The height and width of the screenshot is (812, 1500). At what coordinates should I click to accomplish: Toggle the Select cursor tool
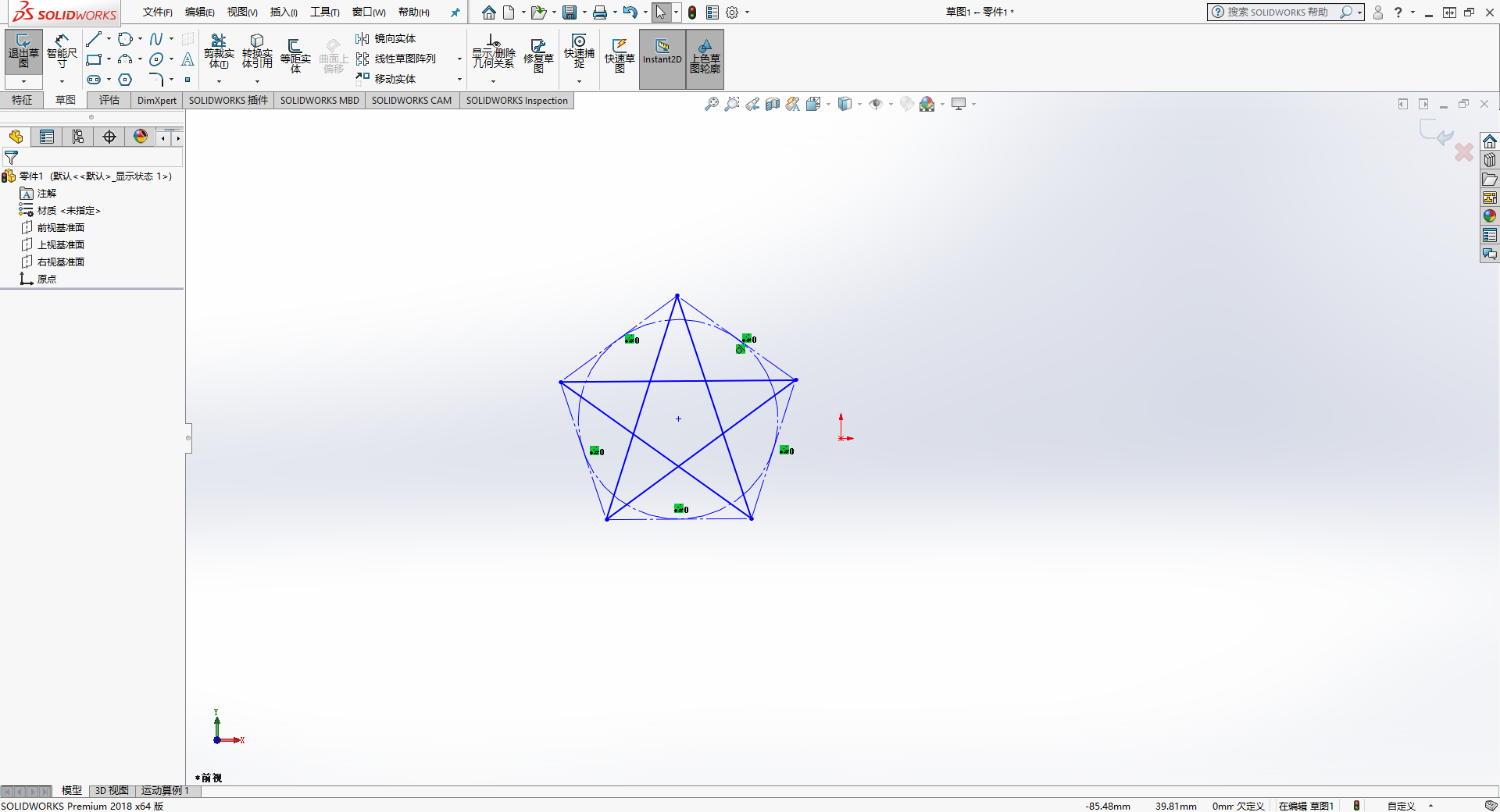661,12
